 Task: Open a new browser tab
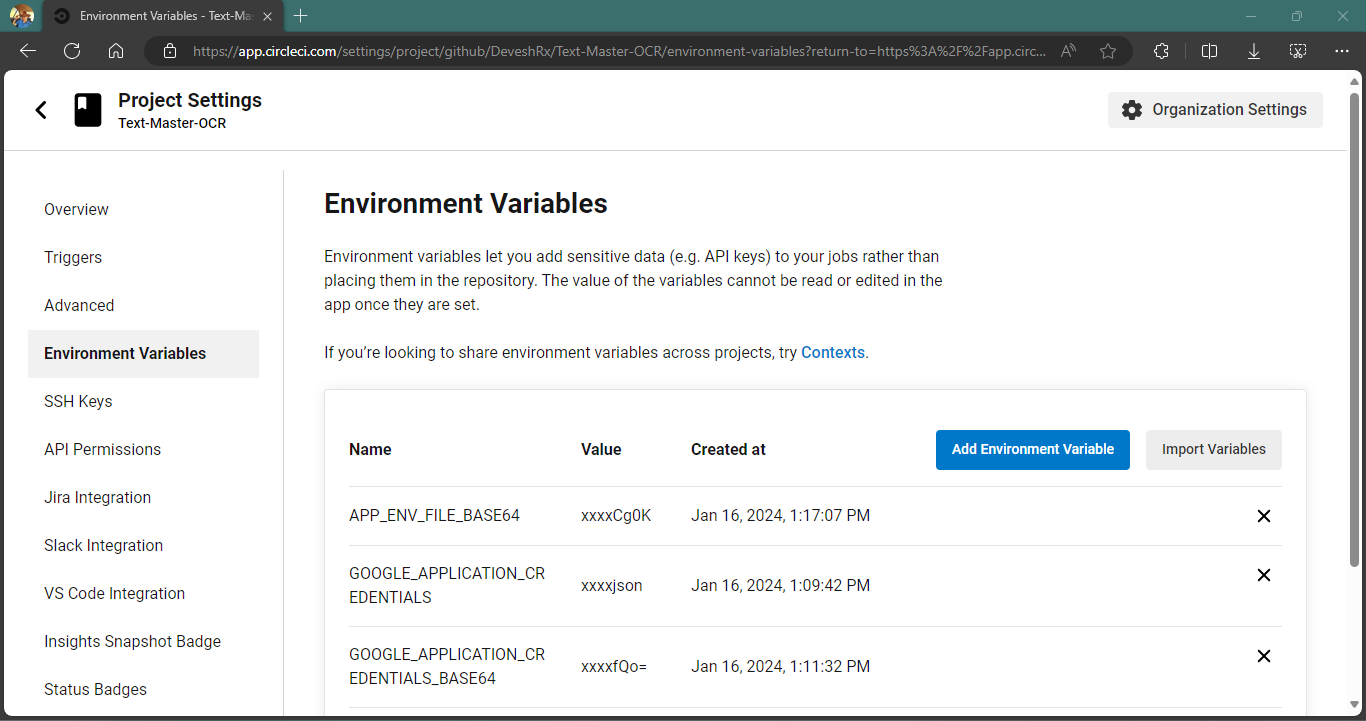301,16
